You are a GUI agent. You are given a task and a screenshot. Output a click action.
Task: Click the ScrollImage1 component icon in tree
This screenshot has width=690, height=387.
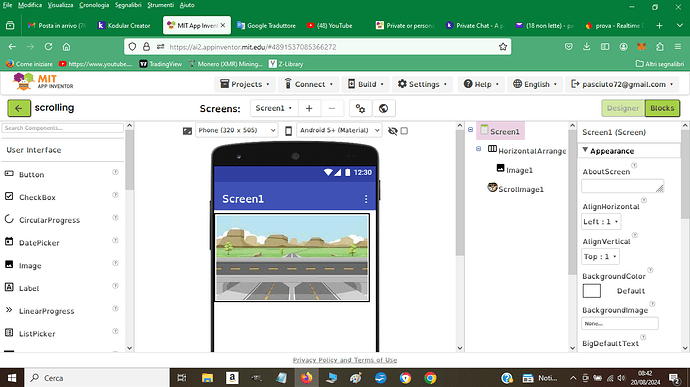[x=492, y=188]
